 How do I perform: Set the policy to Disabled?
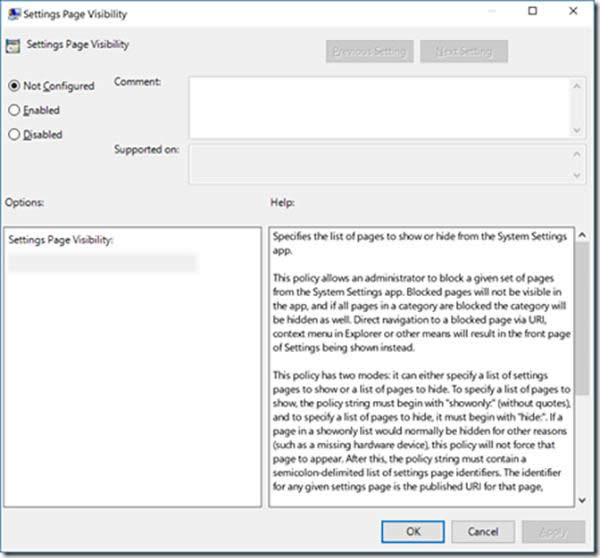point(14,134)
